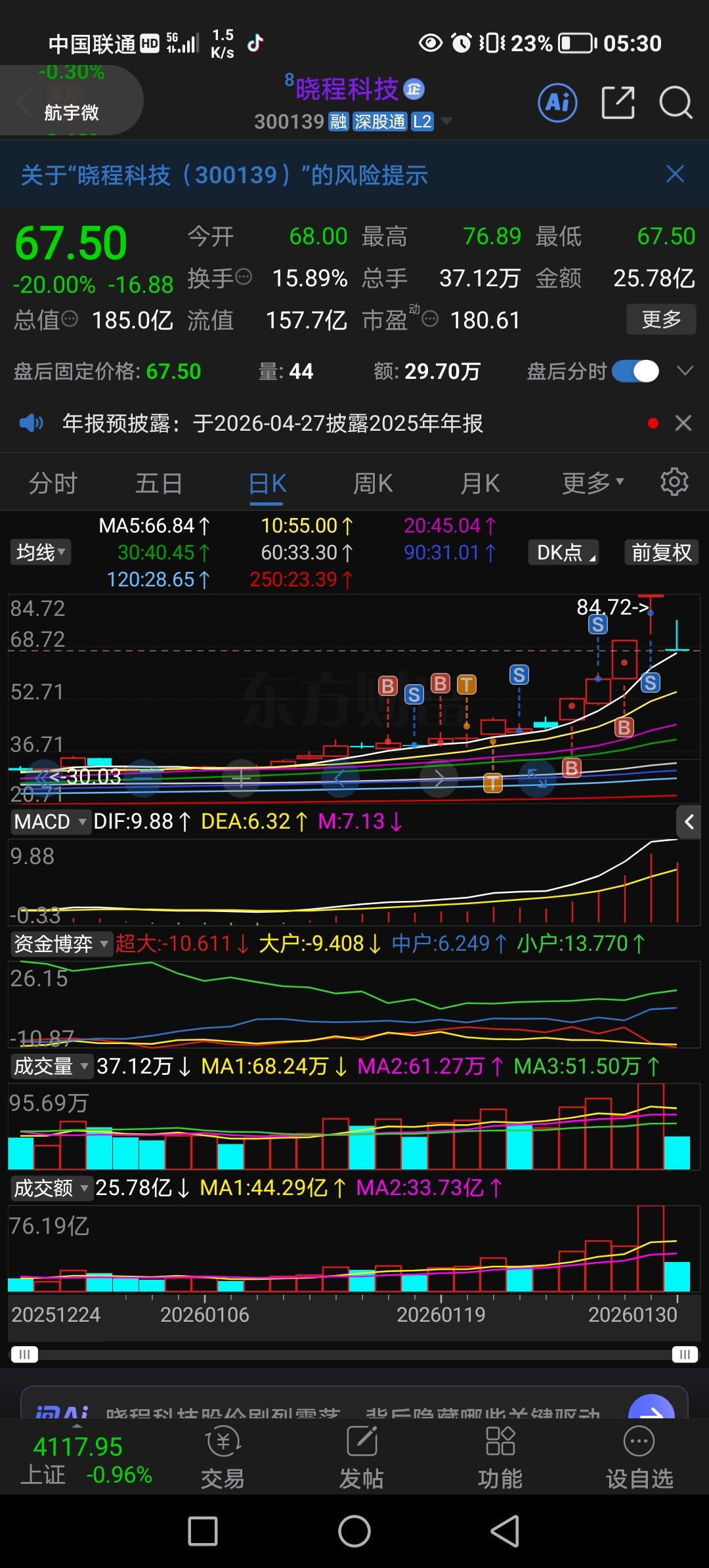This screenshot has height=1568, width=709.
Task: Open 交易 trade menu
Action: click(223, 1457)
